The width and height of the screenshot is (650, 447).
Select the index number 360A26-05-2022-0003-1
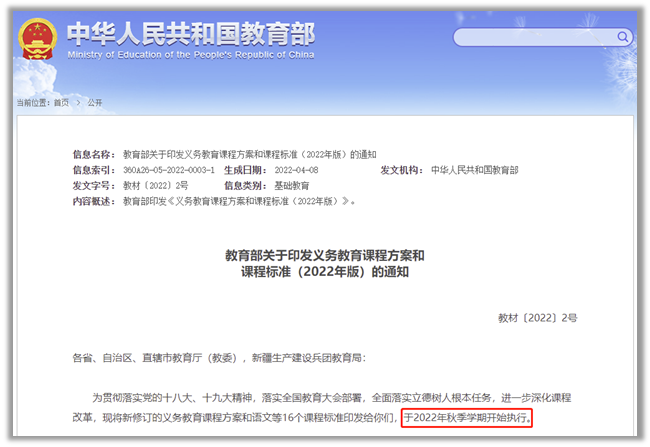pos(169,170)
